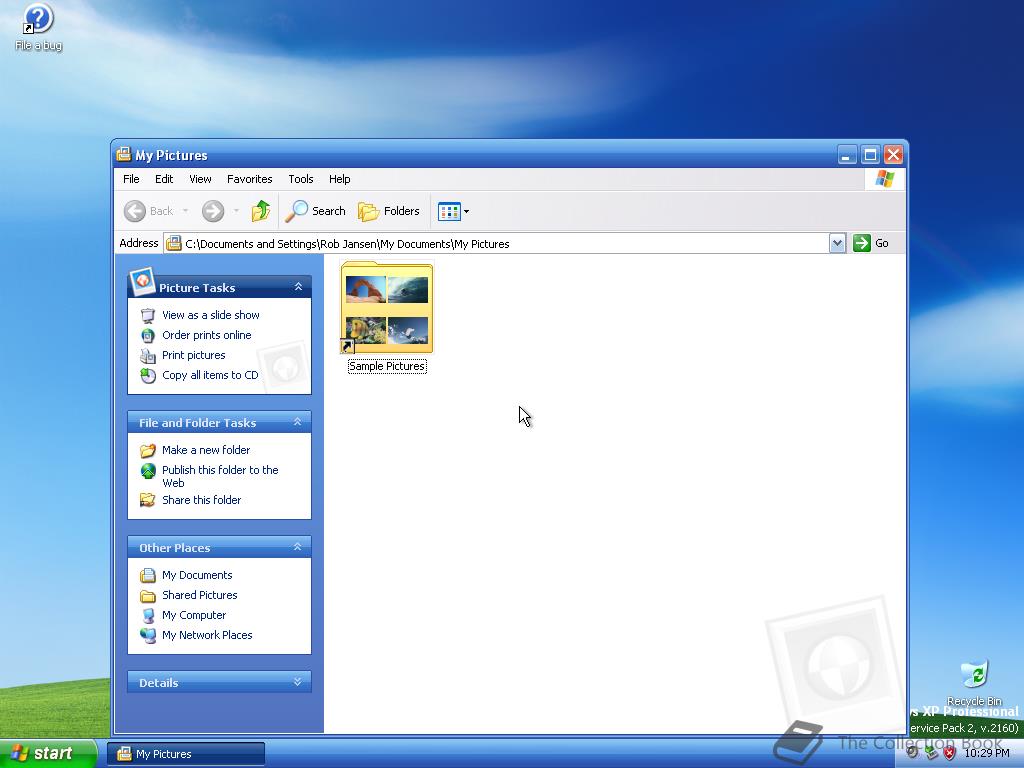Click the Shared Pictures folder icon
This screenshot has width=1024, height=768.
click(x=148, y=596)
